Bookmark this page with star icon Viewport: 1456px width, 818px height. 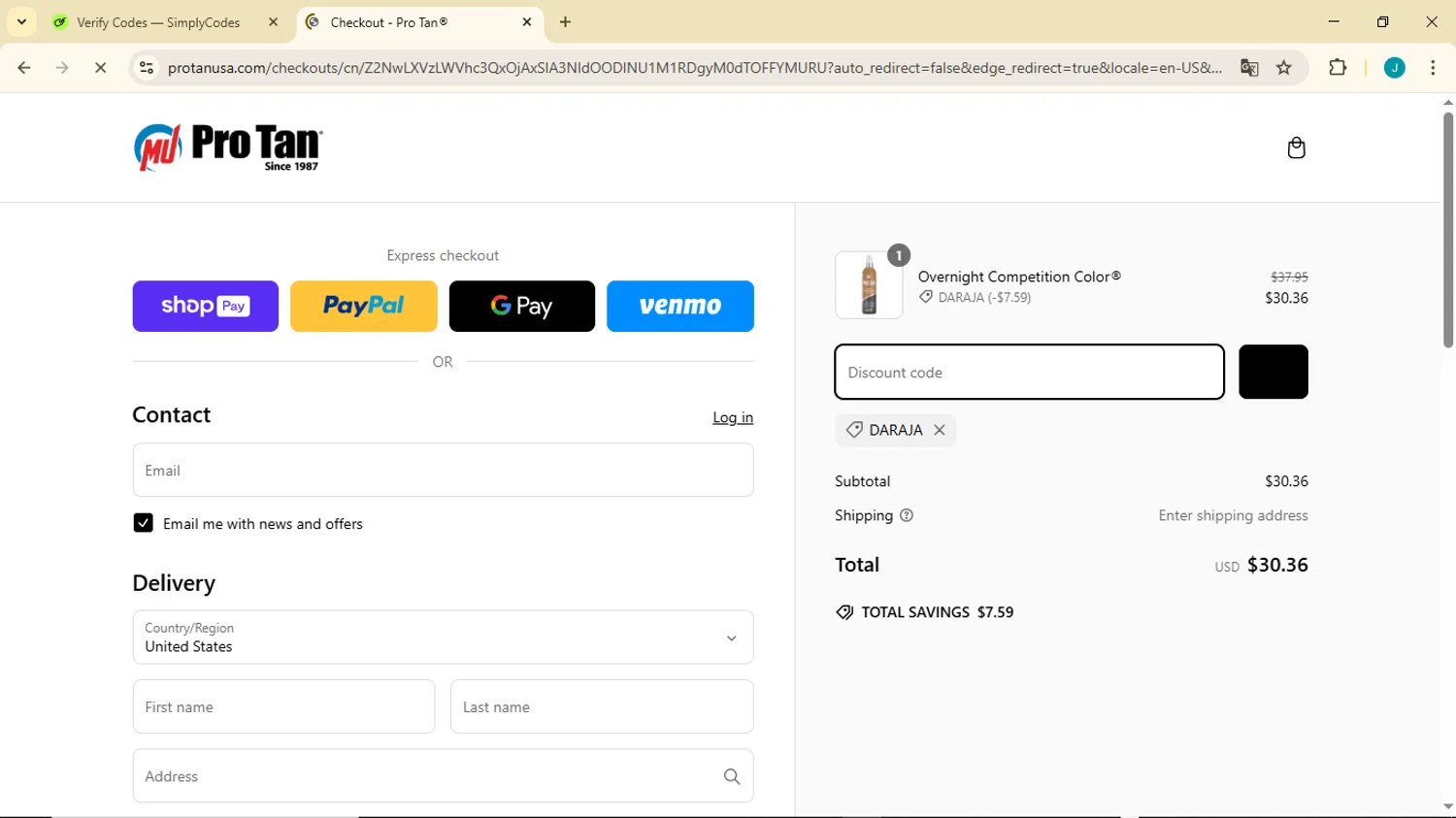pos(1284,68)
